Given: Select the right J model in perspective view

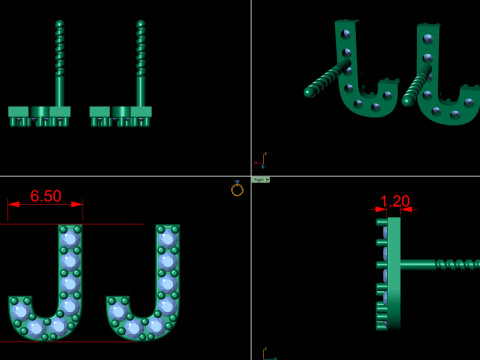Looking at the screenshot, I should point(441,74).
